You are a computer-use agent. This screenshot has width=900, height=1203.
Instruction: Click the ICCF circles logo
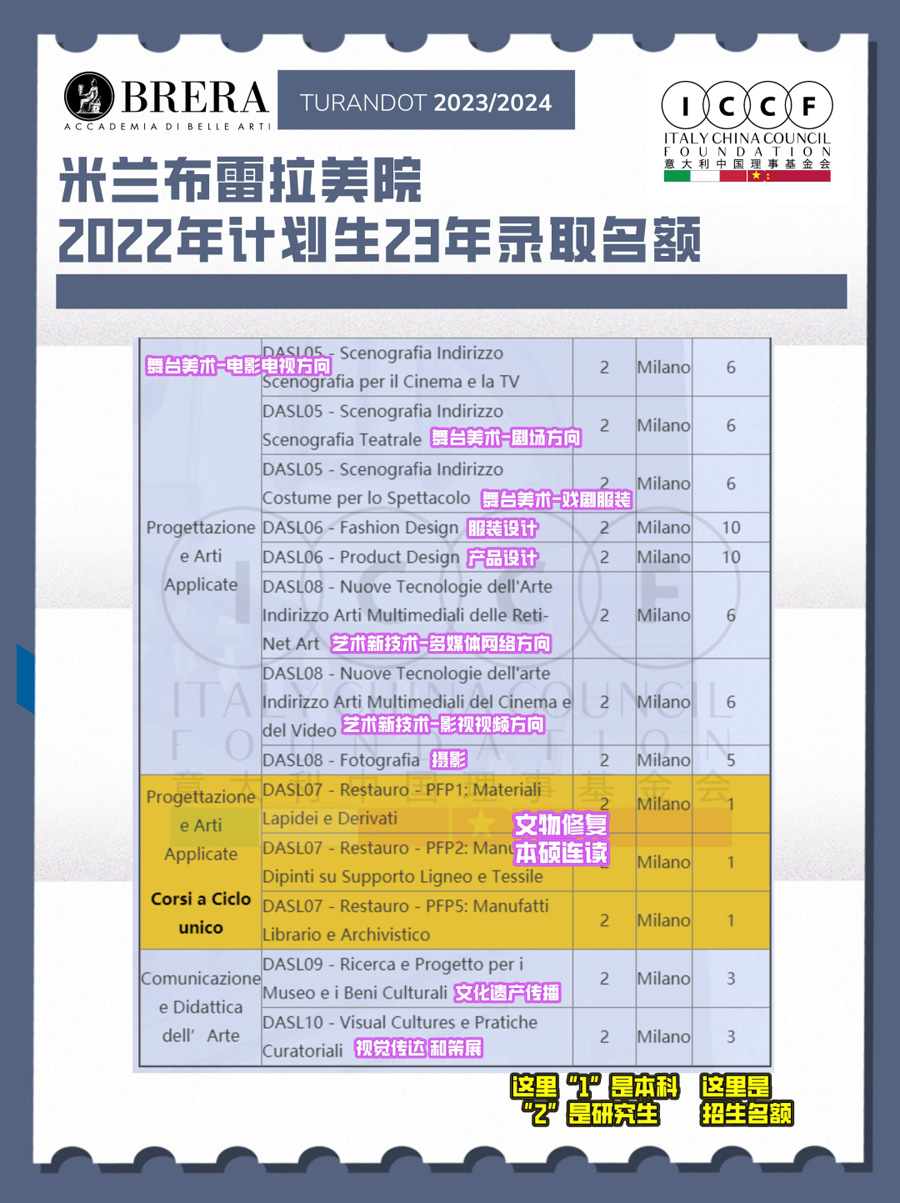tap(747, 105)
